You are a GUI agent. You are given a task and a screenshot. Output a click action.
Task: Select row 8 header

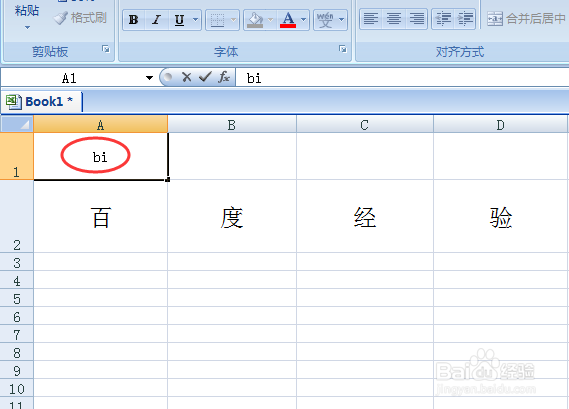(x=17, y=352)
